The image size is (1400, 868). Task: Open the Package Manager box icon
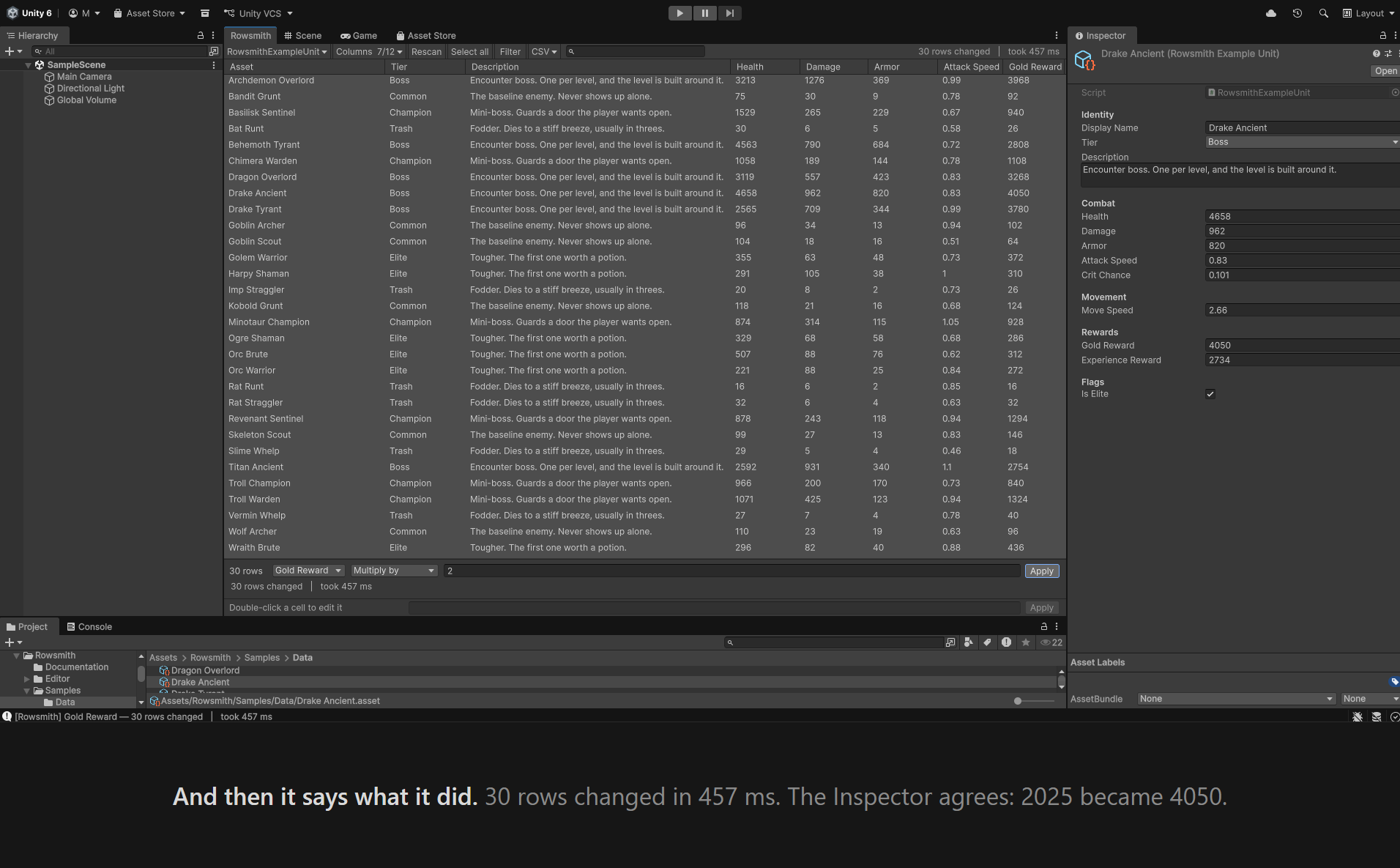click(x=205, y=13)
